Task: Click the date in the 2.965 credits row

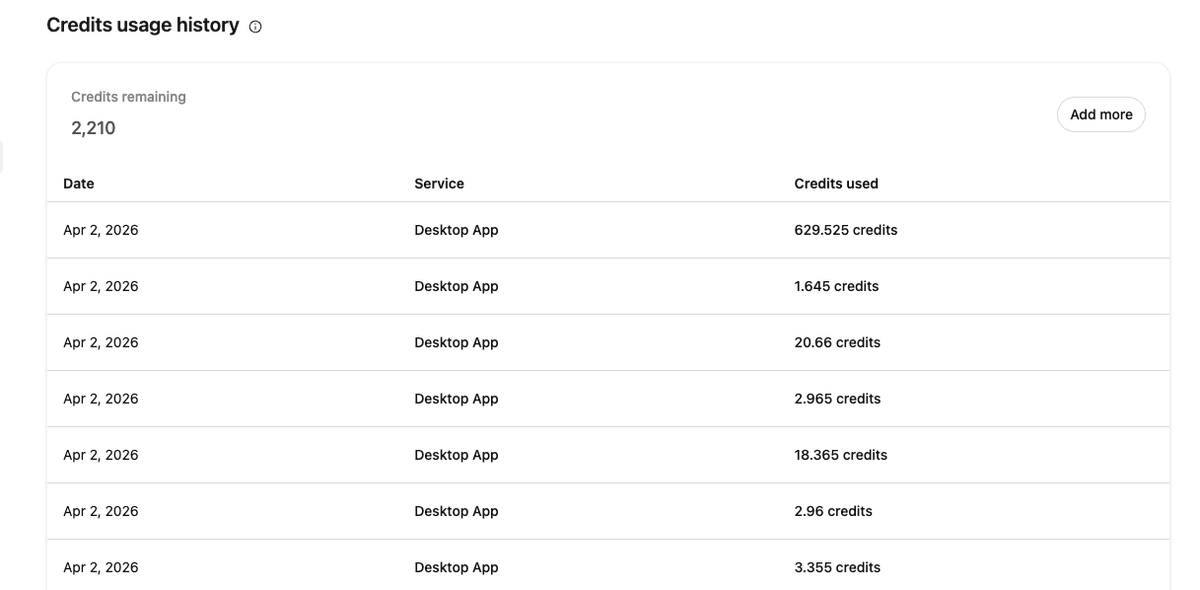Action: click(101, 398)
